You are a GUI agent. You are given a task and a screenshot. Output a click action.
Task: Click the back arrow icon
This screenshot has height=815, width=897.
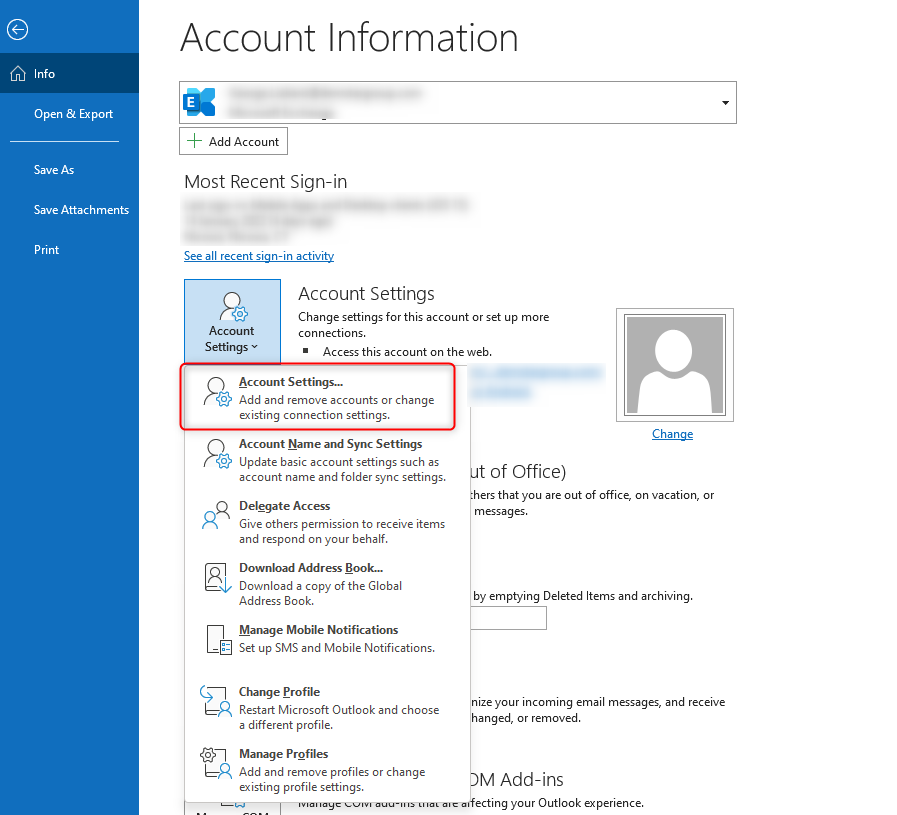(17, 30)
